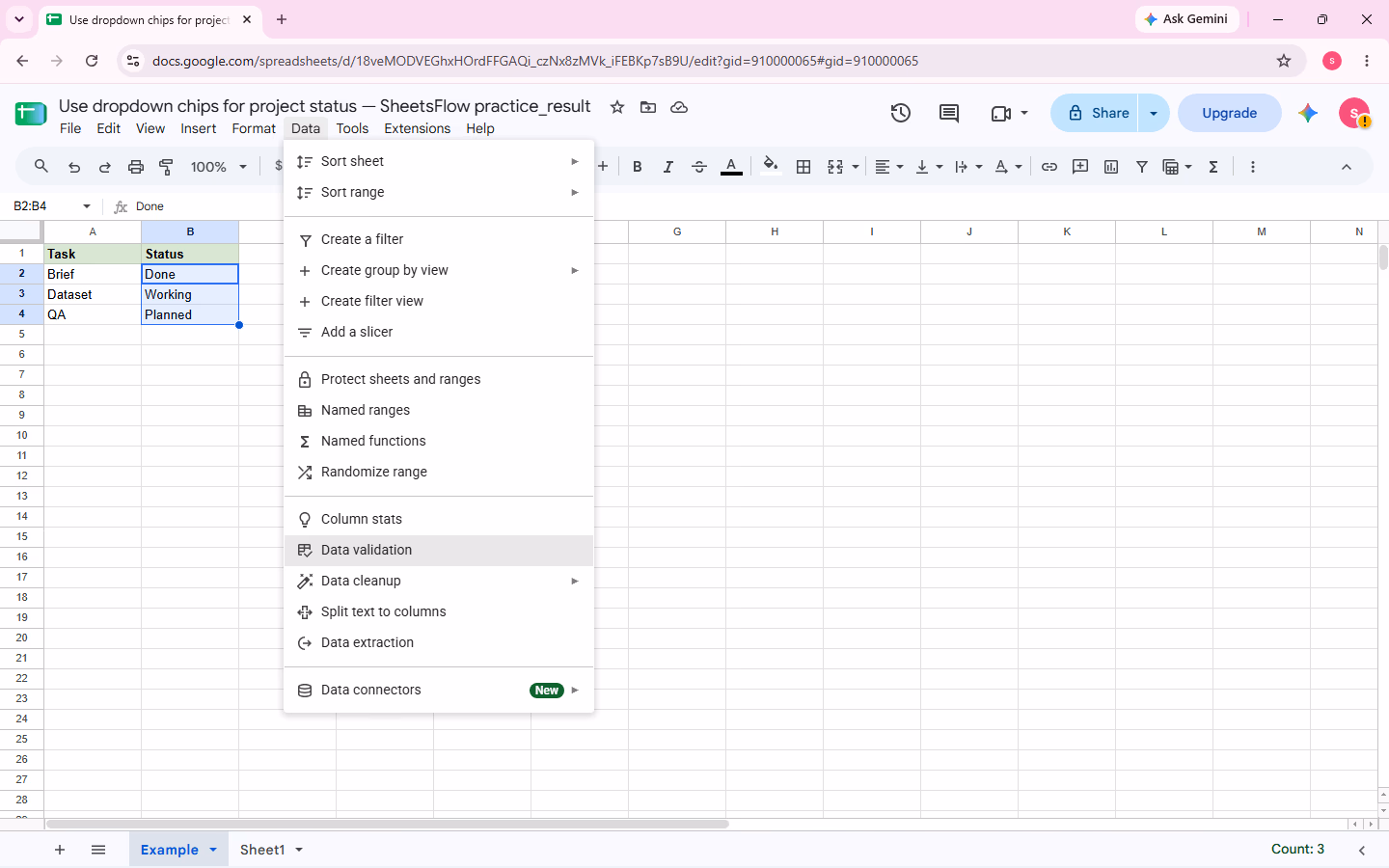Click the search menus magnifier icon
This screenshot has width=1389, height=868.
click(41, 167)
